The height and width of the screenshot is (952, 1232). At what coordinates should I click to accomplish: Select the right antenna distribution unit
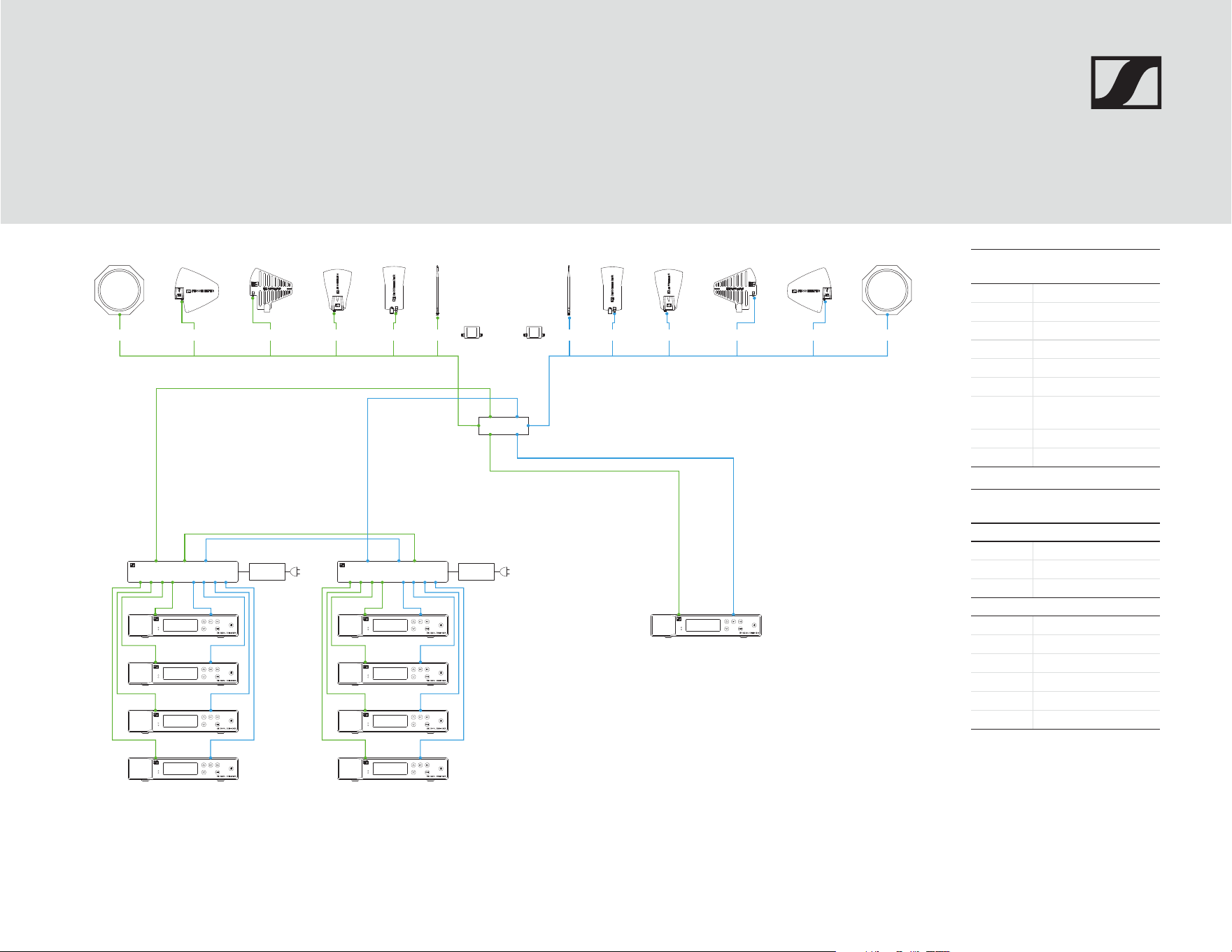pos(392,571)
